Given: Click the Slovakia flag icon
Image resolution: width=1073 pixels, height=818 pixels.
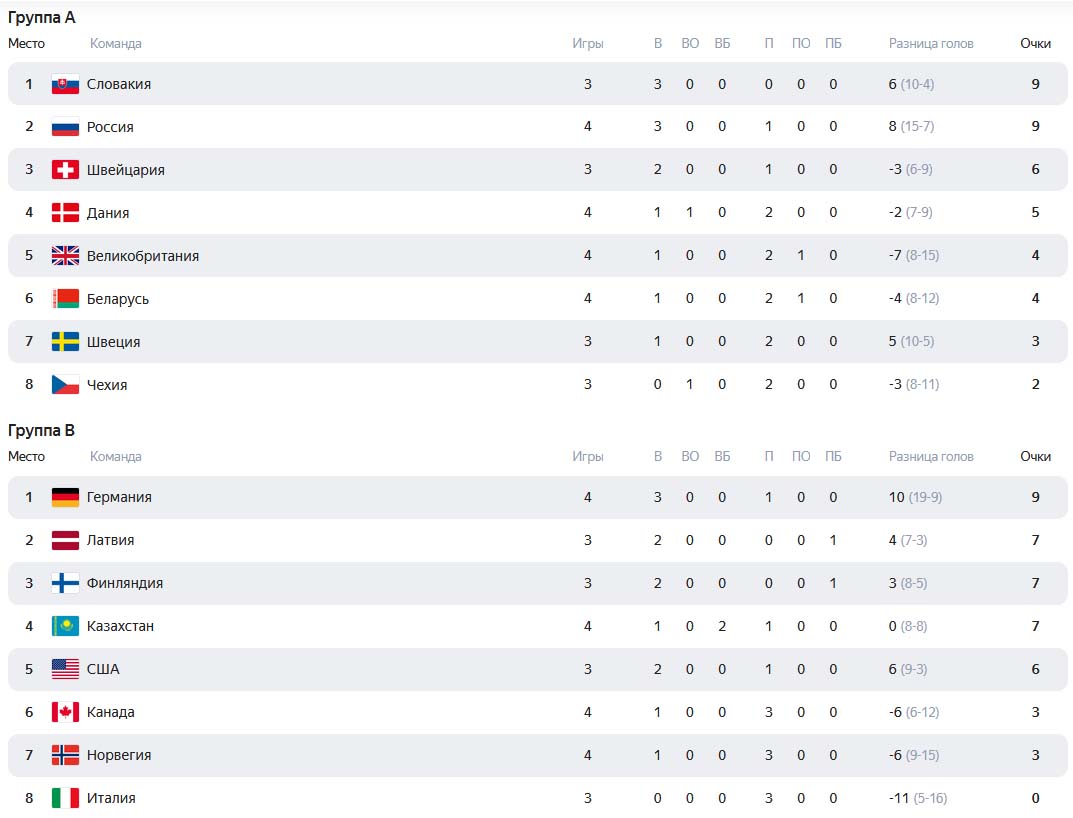Looking at the screenshot, I should pyautogui.click(x=65, y=84).
